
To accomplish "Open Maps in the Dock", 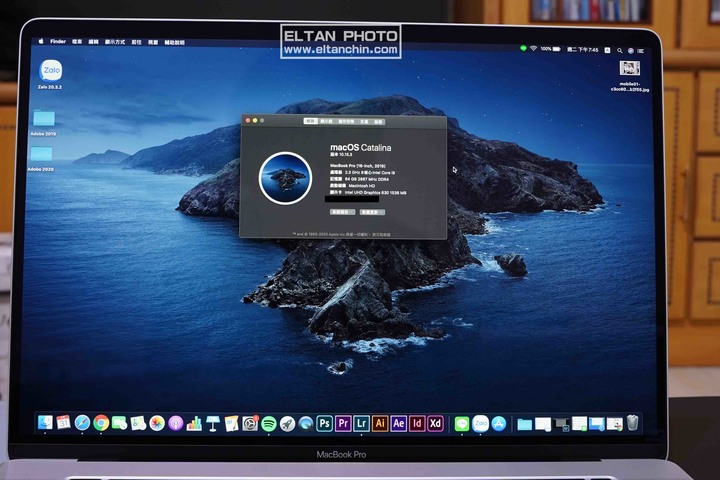I will pyautogui.click(x=138, y=423).
